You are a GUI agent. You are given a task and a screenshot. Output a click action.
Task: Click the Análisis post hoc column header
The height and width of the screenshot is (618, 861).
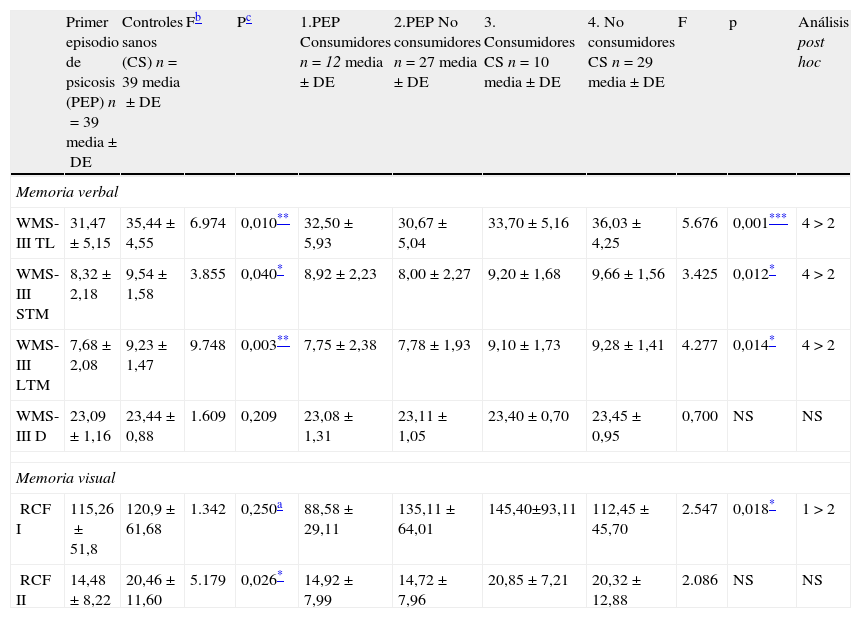pyautogui.click(x=822, y=41)
